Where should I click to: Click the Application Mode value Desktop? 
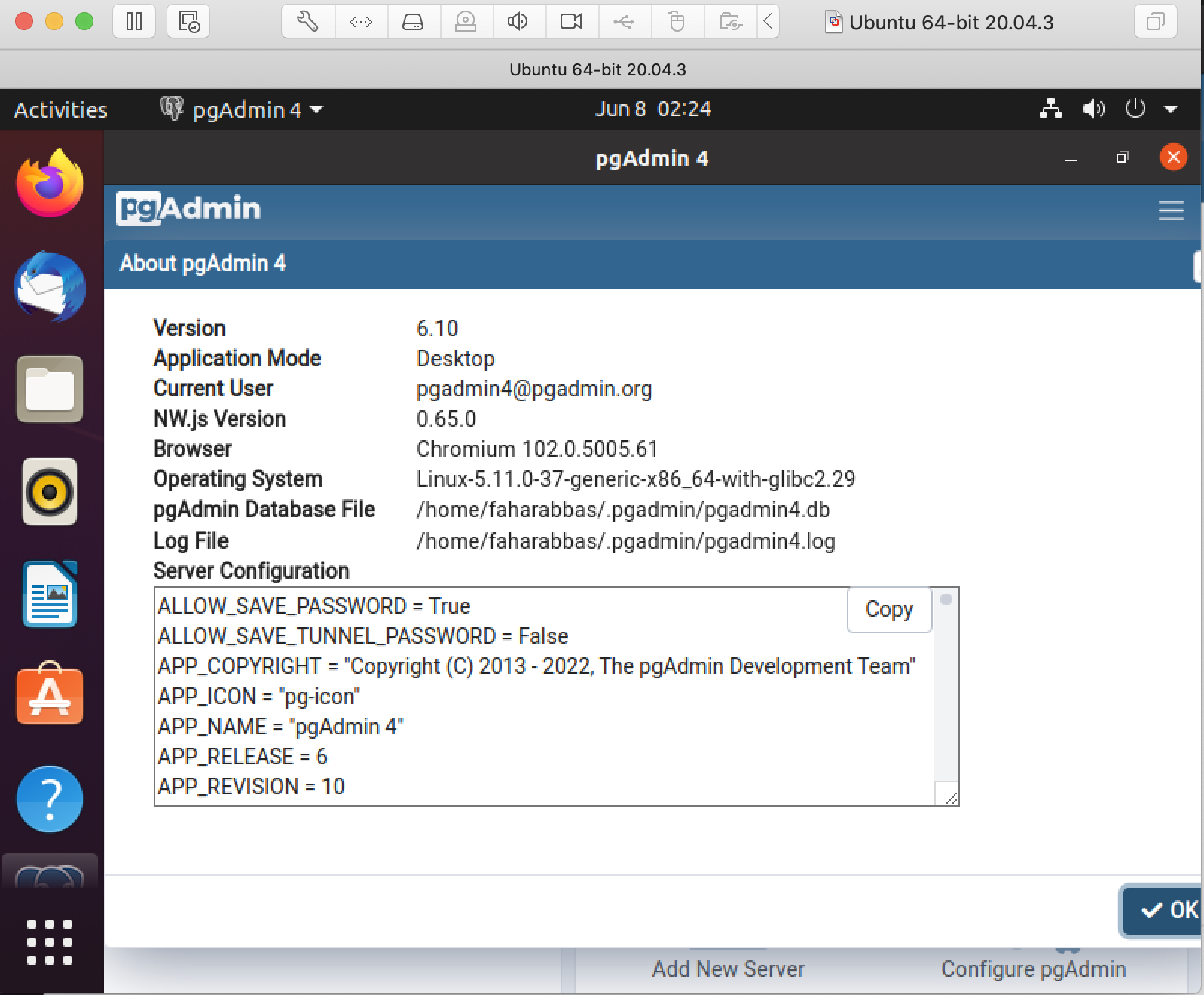[x=455, y=359]
